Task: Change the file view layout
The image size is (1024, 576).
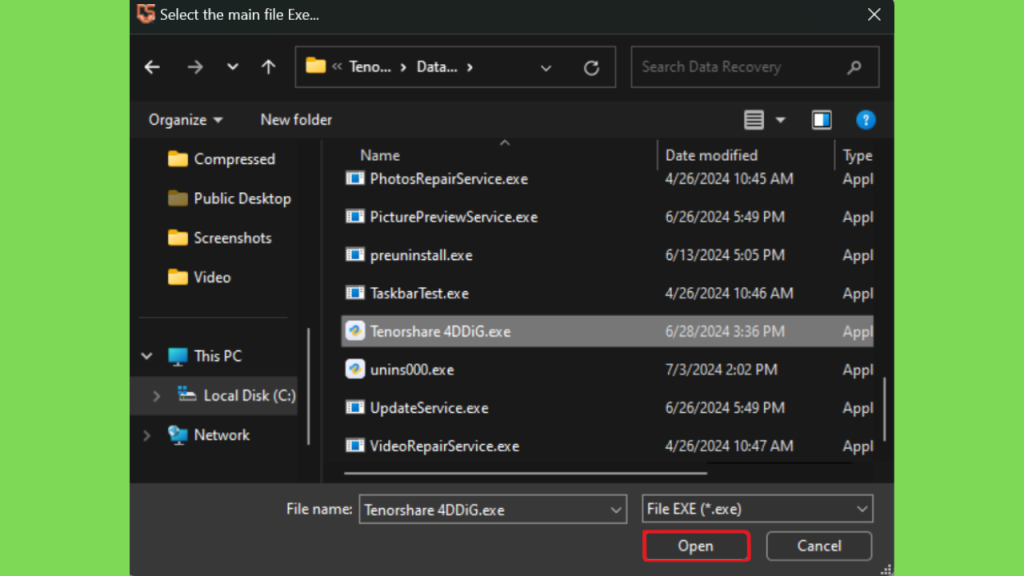Action: [x=754, y=120]
